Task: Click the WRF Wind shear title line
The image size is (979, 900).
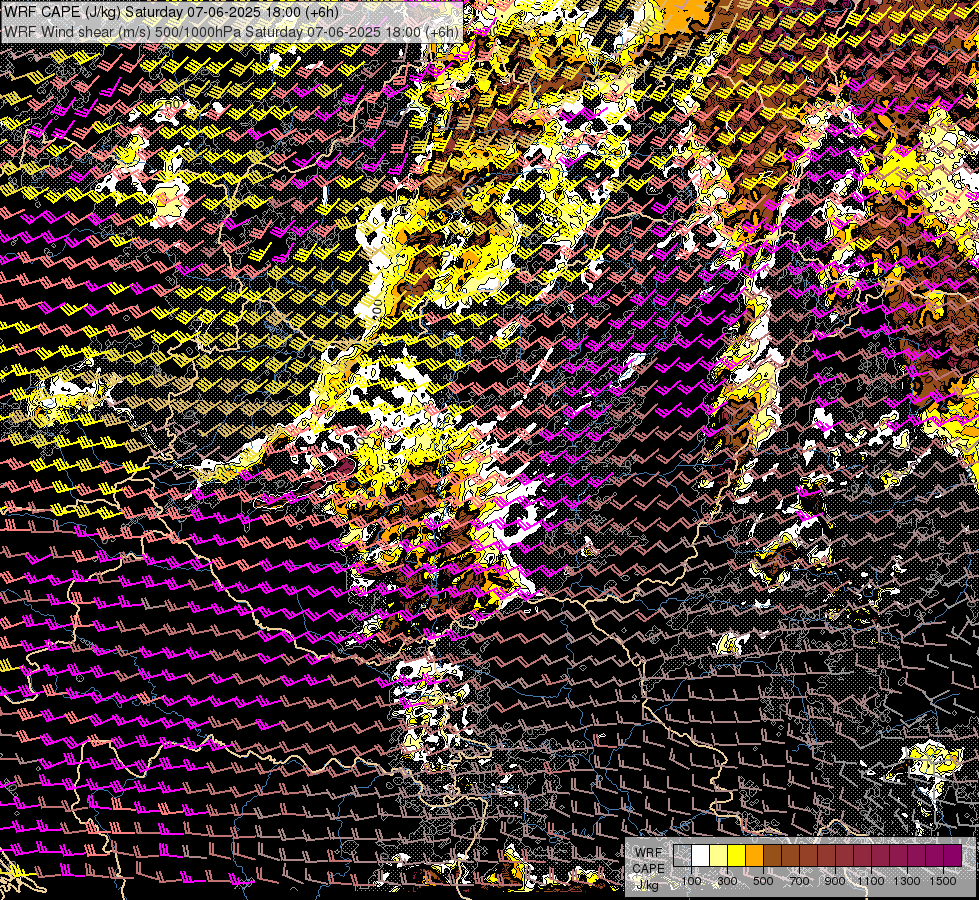Action: pos(232,32)
